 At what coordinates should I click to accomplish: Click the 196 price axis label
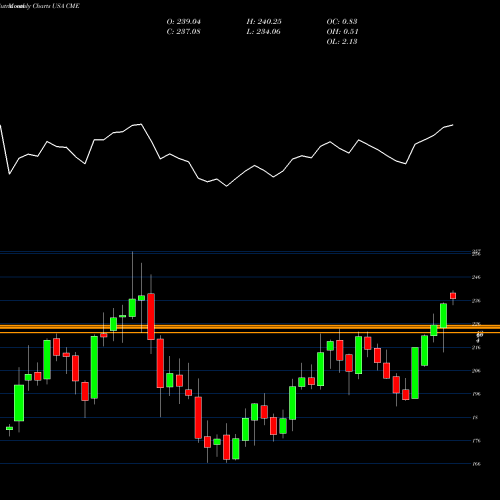click(476, 394)
